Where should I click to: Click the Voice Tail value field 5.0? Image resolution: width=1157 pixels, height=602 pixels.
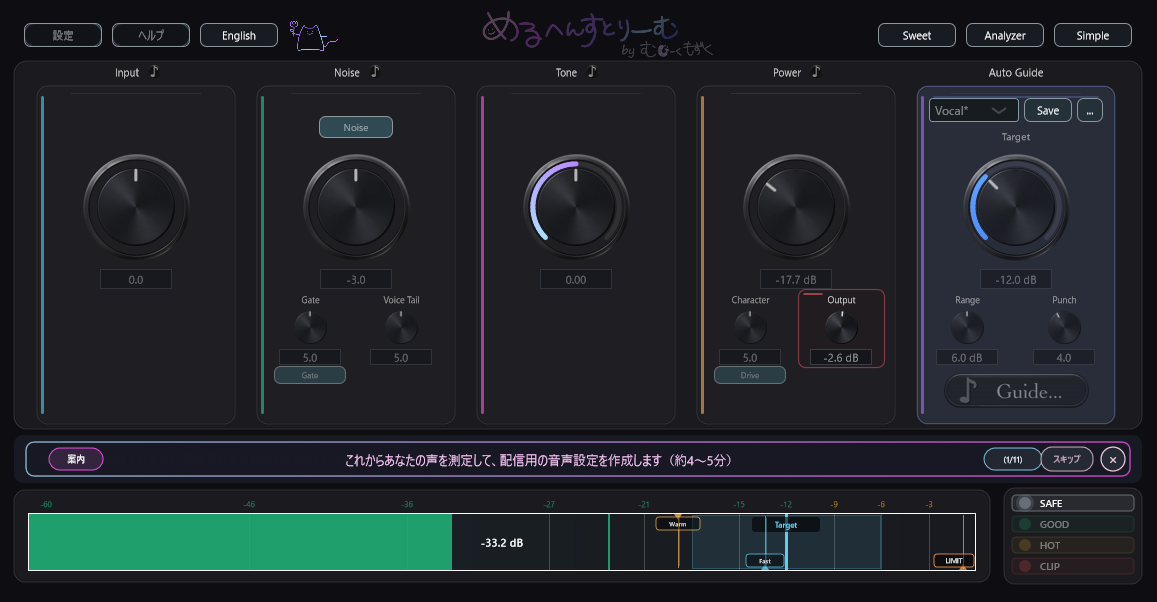click(x=401, y=357)
